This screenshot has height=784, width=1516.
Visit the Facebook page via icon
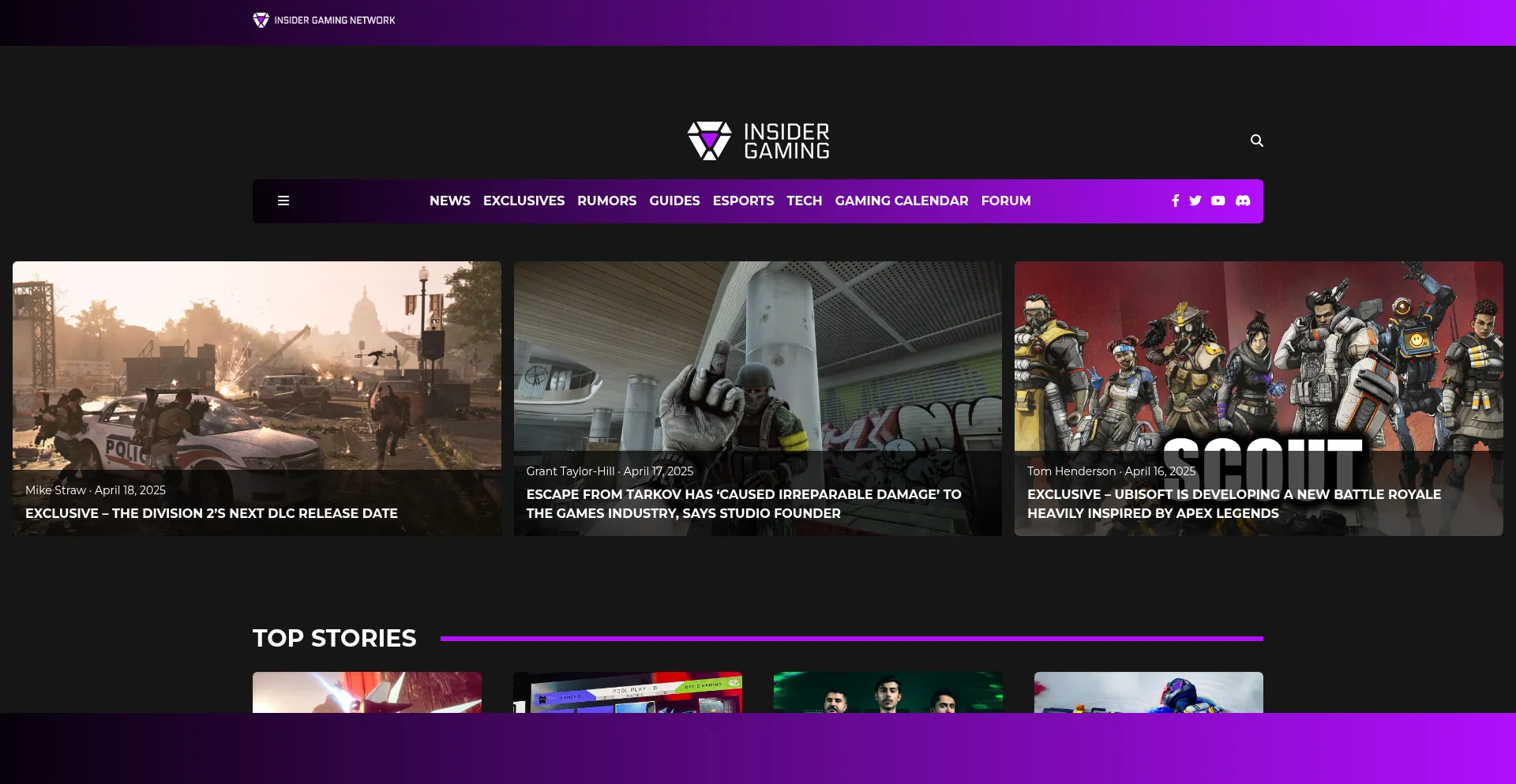point(1175,201)
